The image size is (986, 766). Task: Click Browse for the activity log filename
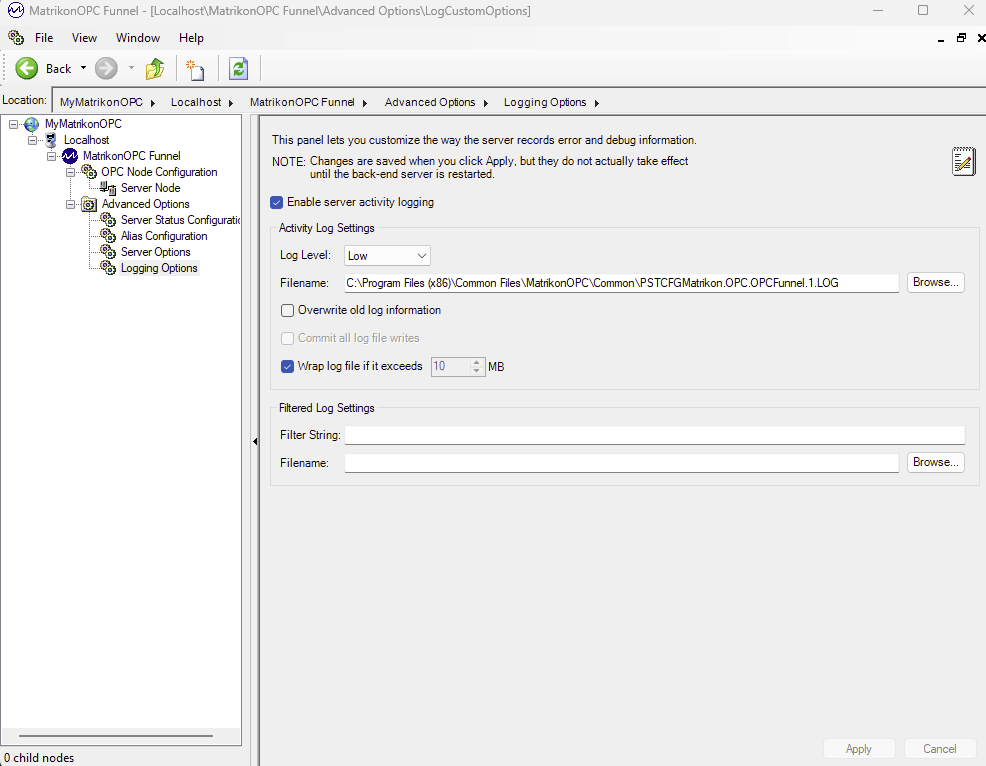click(x=935, y=282)
